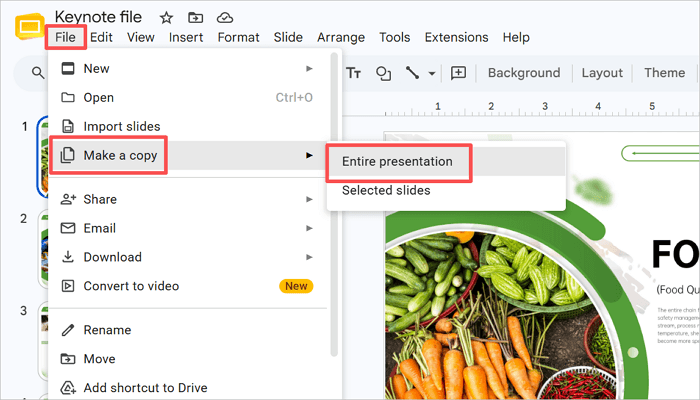
Task: Choose Import slides menu entry
Action: pyautogui.click(x=188, y=126)
